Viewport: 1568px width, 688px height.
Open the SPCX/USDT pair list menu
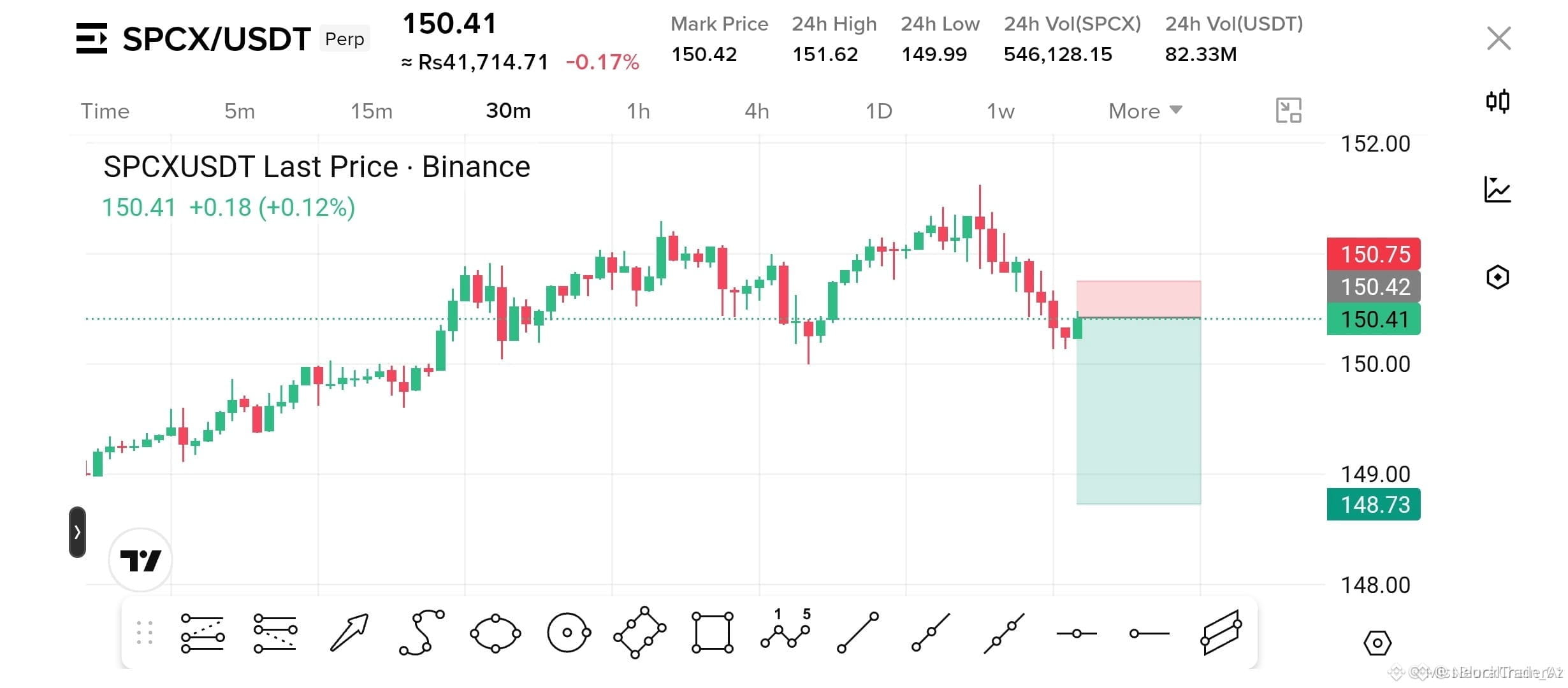[92, 38]
